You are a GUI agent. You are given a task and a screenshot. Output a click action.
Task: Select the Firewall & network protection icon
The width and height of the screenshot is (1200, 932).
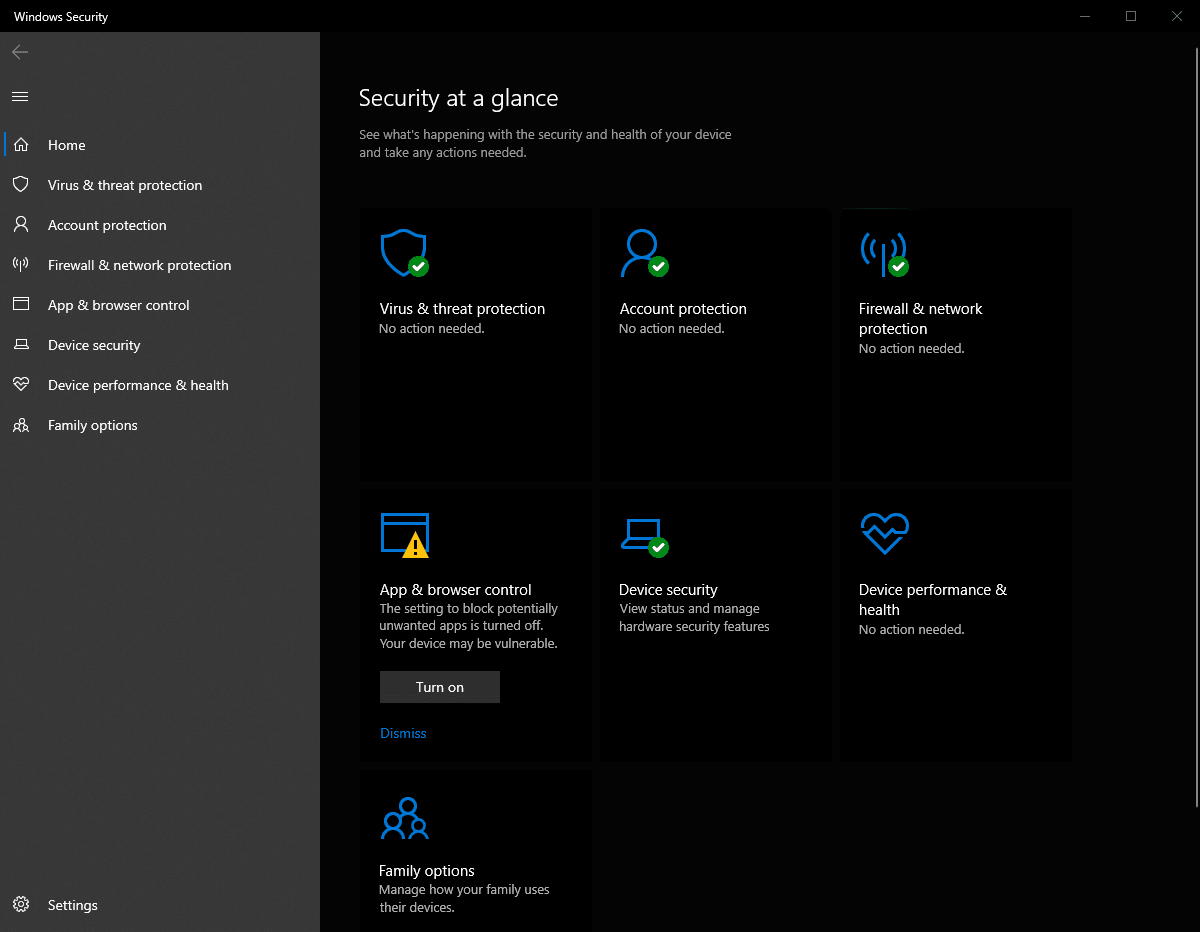pyautogui.click(x=21, y=265)
